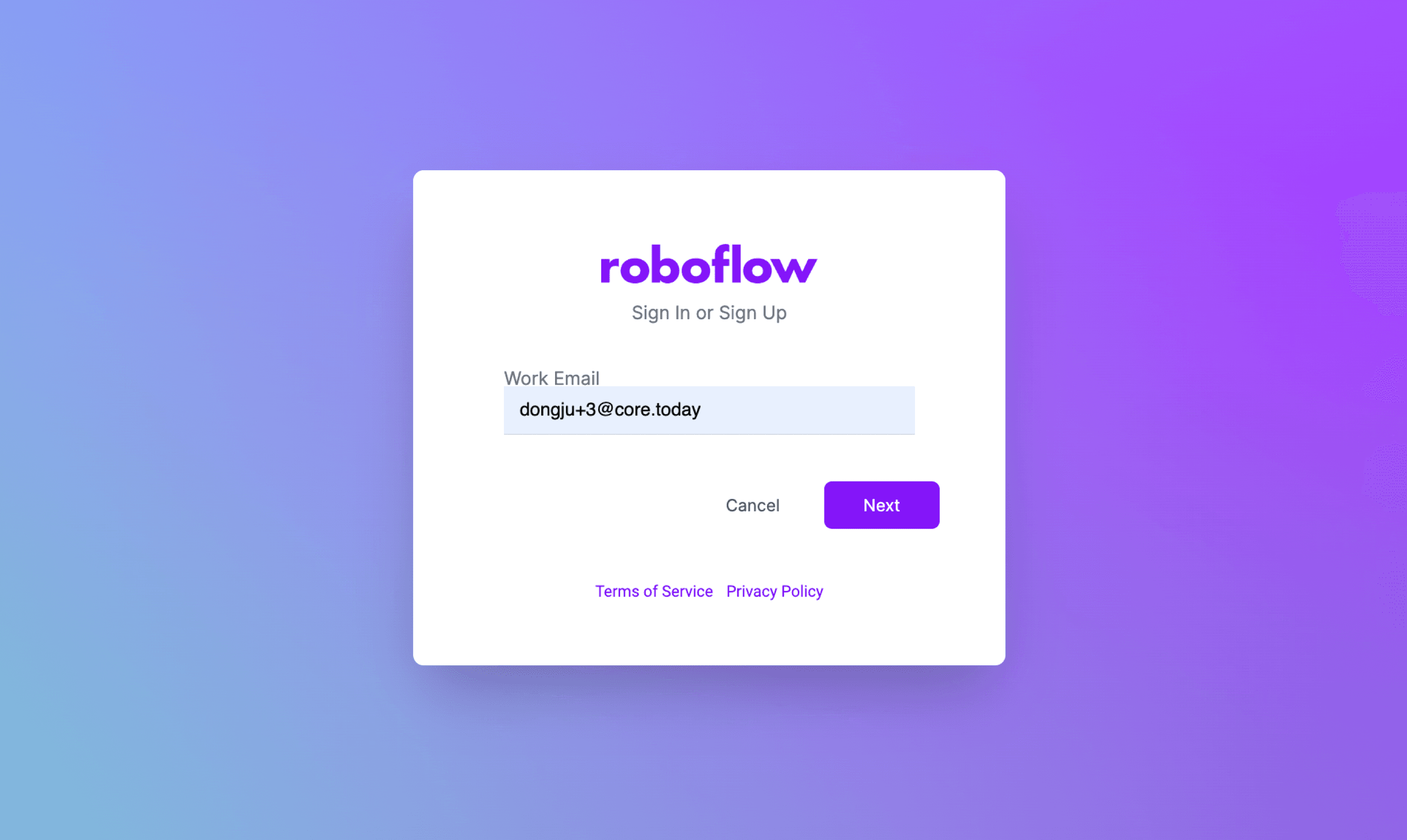The height and width of the screenshot is (840, 1407).
Task: Click the purple Next button icon
Action: (x=880, y=505)
